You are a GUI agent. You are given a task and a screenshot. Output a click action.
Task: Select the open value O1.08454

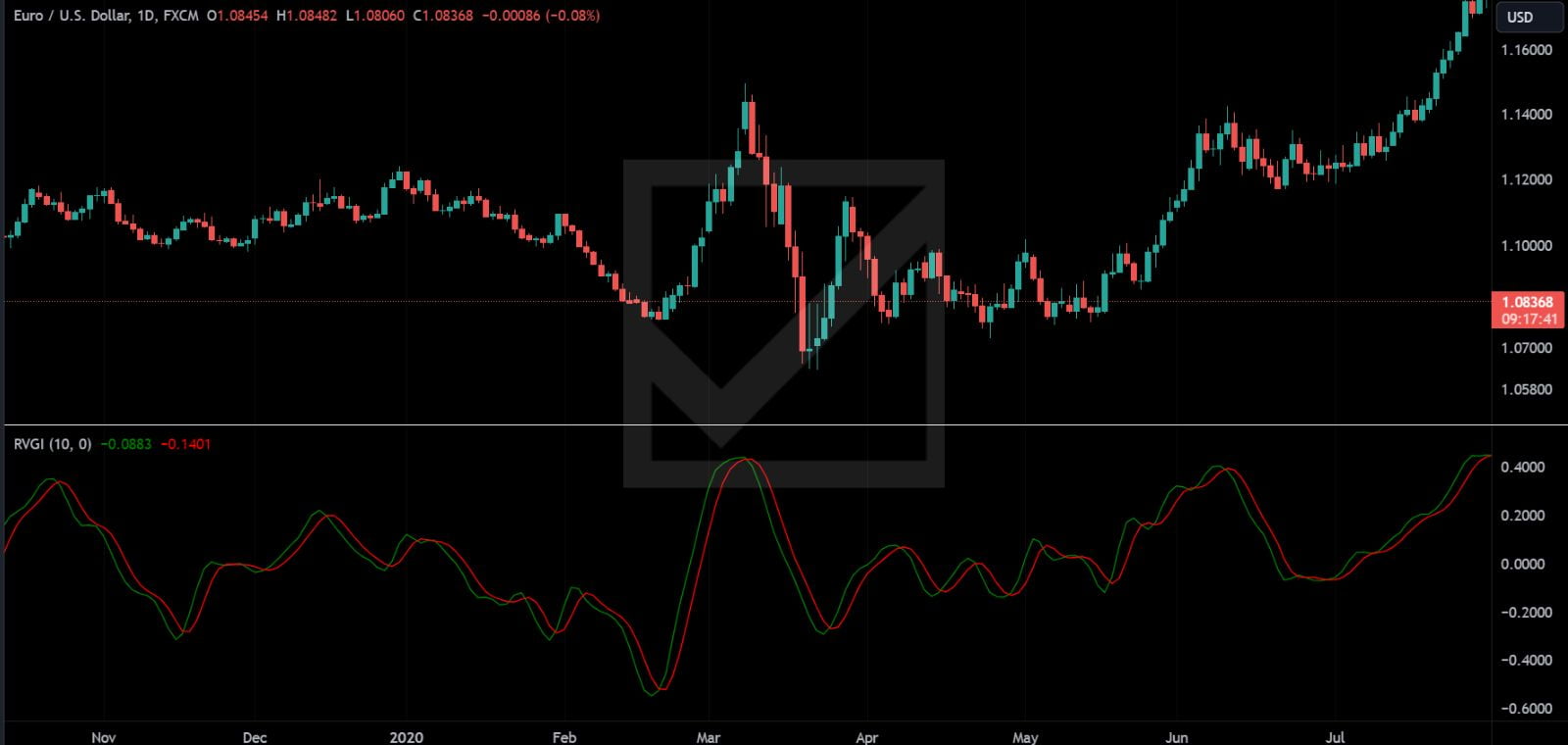(237, 16)
